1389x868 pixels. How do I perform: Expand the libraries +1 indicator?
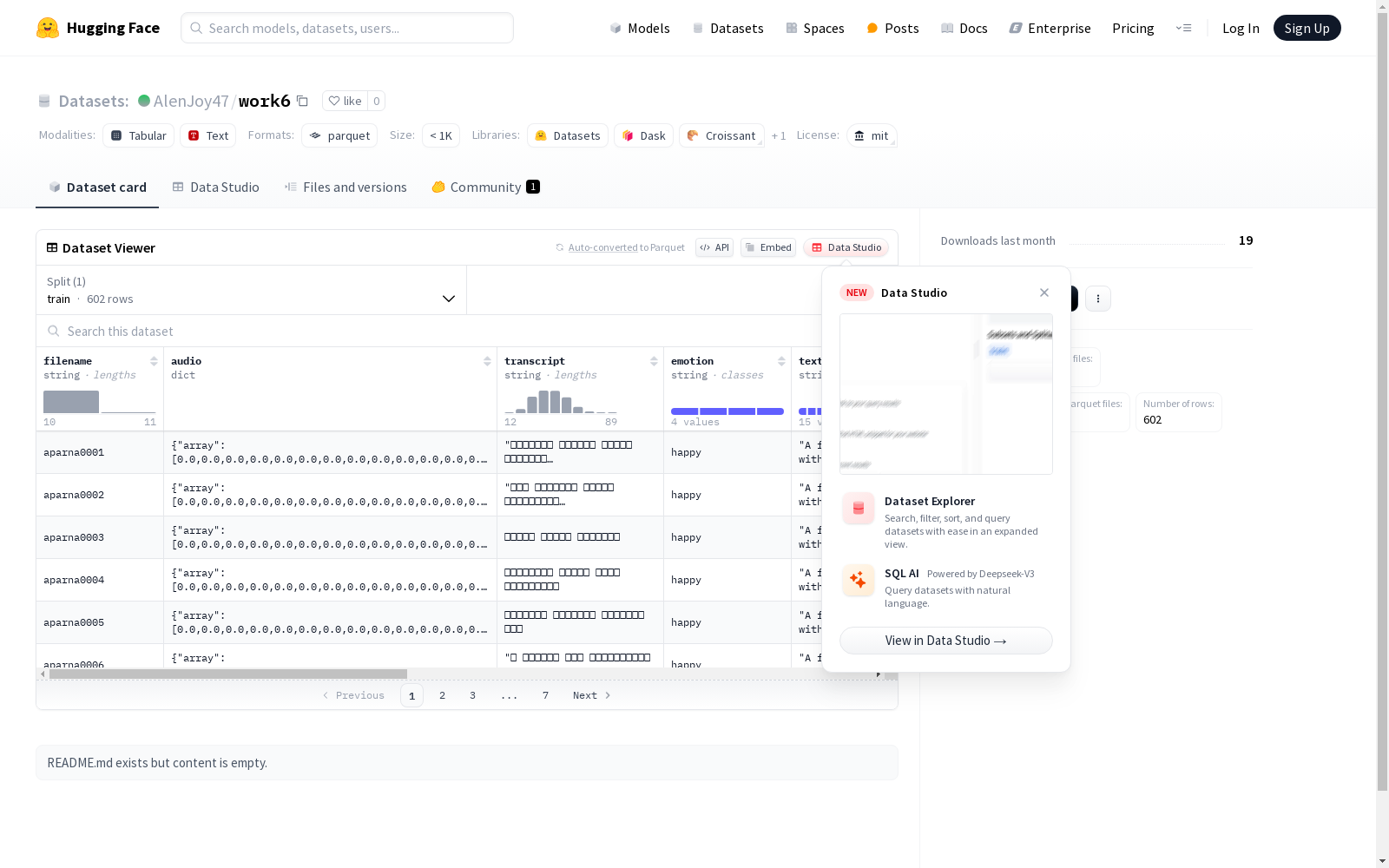pyautogui.click(x=779, y=135)
